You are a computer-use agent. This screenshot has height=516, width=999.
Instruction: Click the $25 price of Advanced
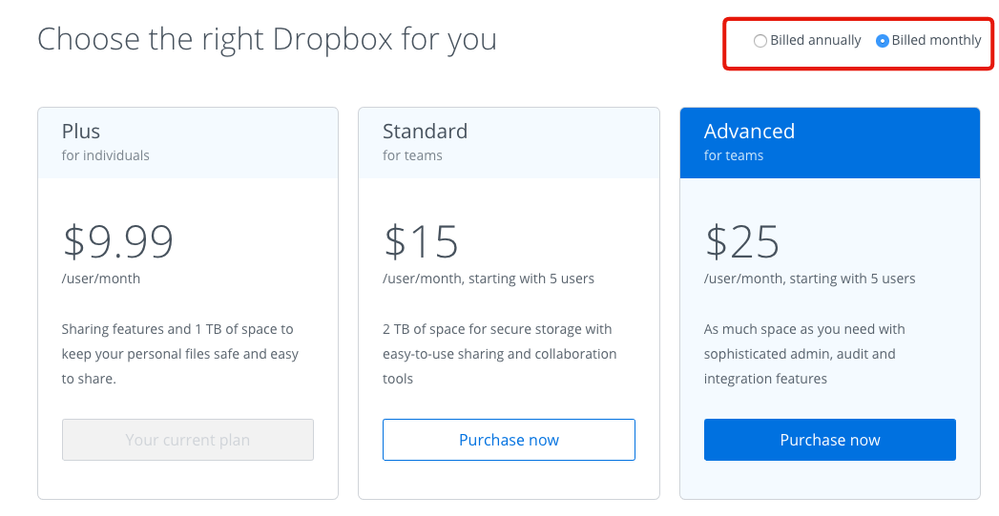click(x=743, y=241)
